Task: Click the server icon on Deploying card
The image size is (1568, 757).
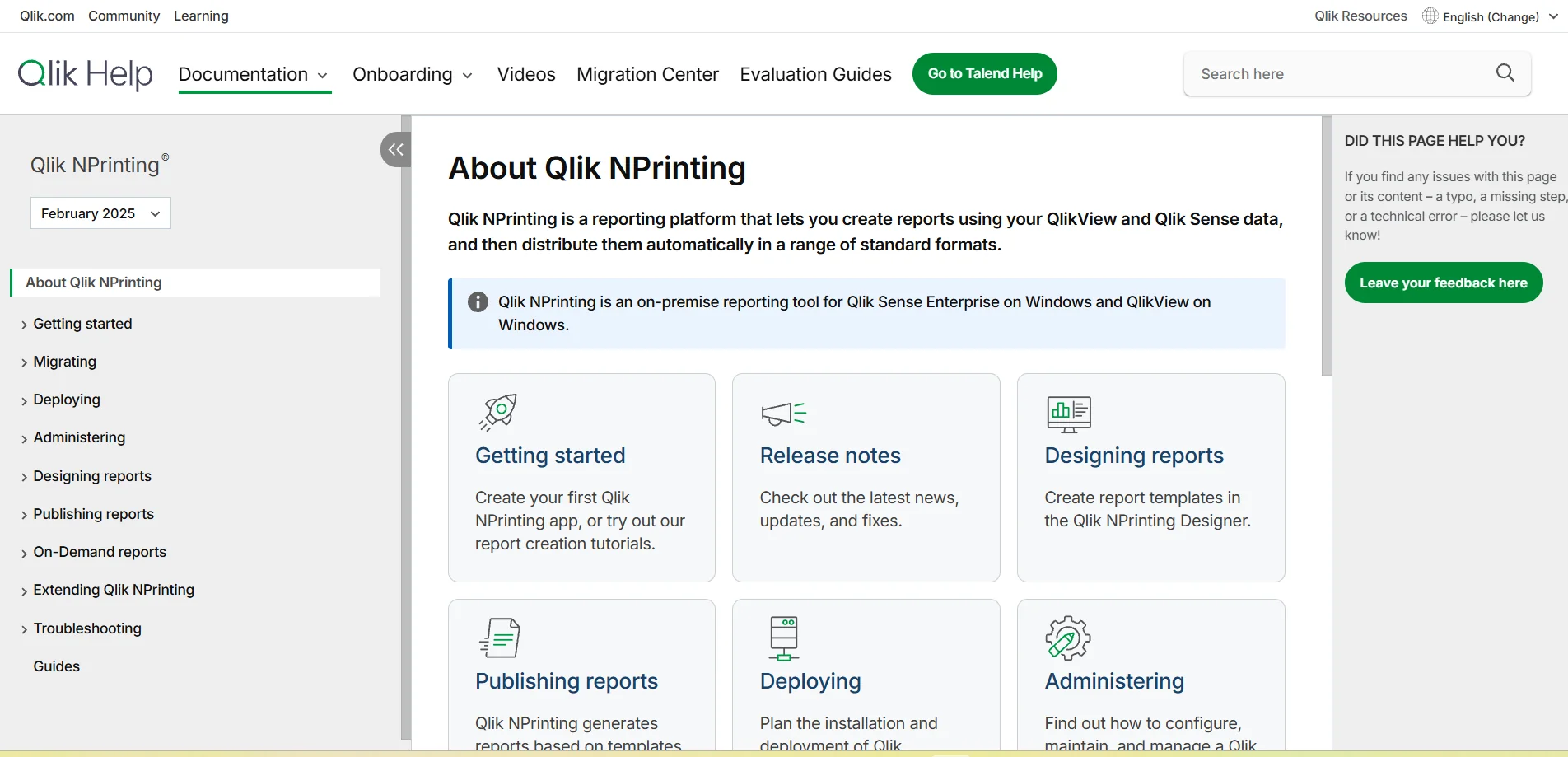Action: click(783, 638)
